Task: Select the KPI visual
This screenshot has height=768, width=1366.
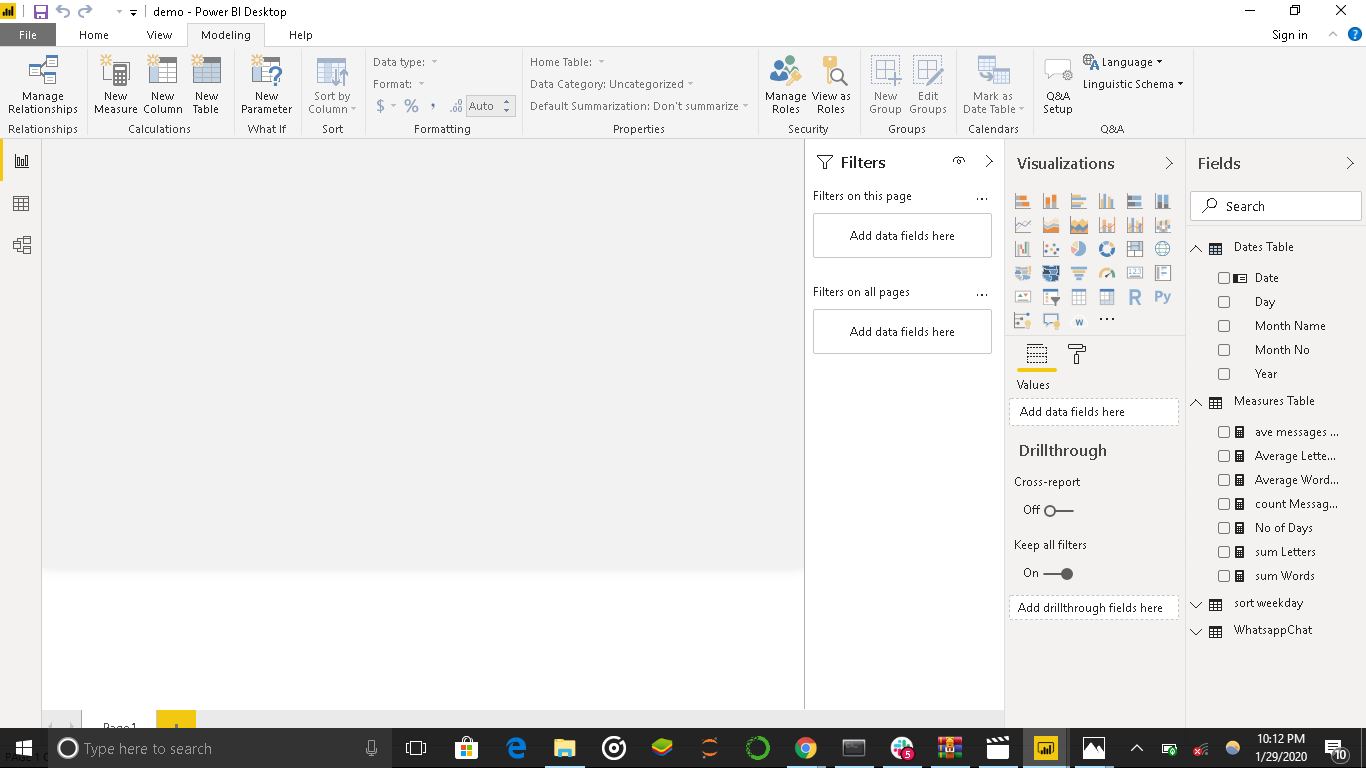Action: point(1022,297)
